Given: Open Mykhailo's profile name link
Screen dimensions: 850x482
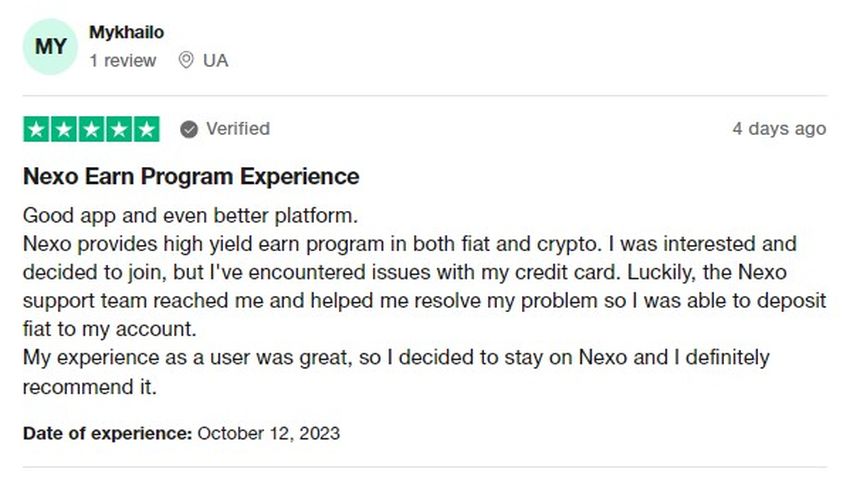Looking at the screenshot, I should [x=126, y=33].
